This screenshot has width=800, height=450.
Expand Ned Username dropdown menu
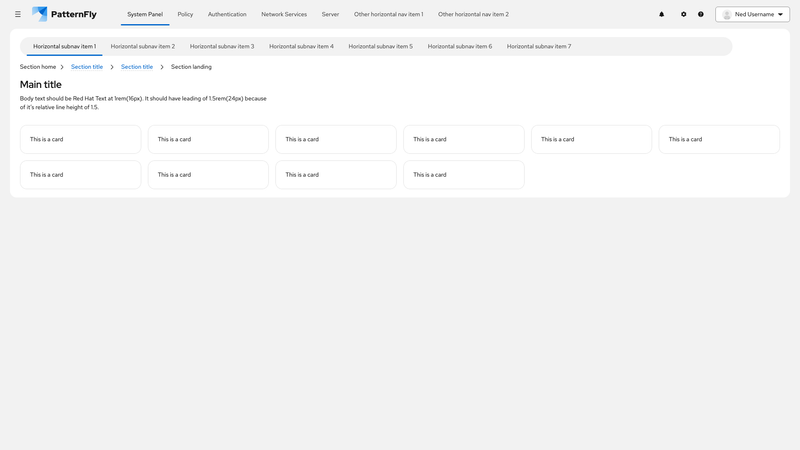click(753, 14)
